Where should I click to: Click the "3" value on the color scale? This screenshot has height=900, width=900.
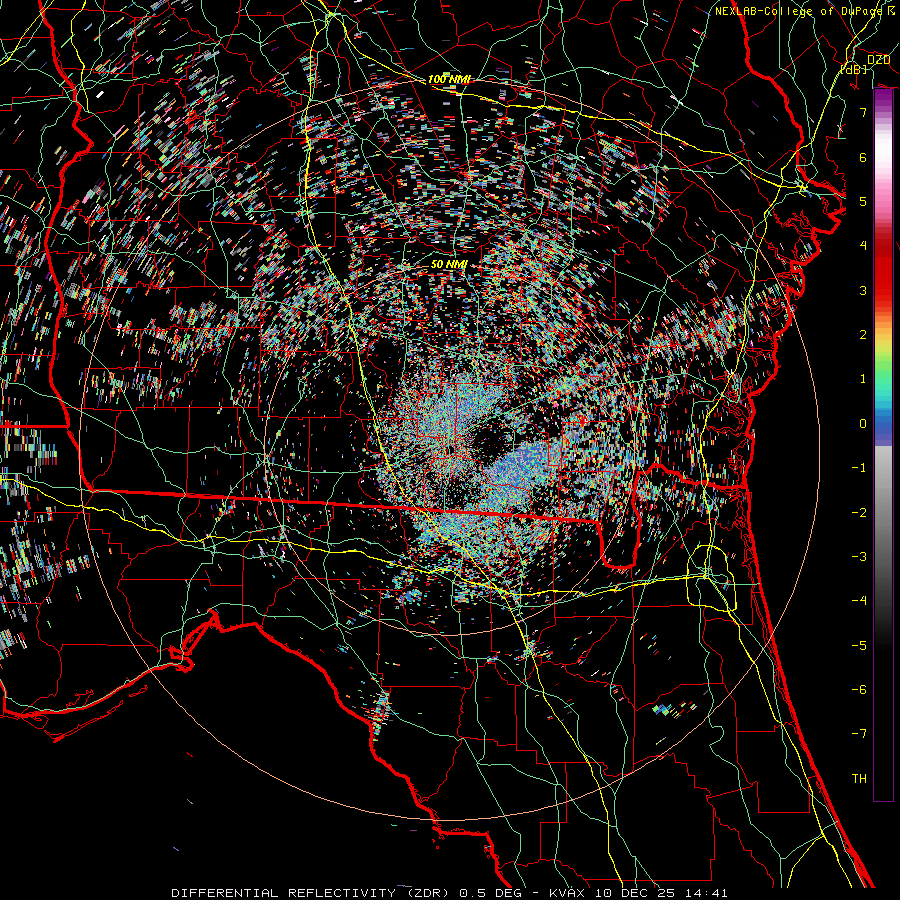click(863, 290)
